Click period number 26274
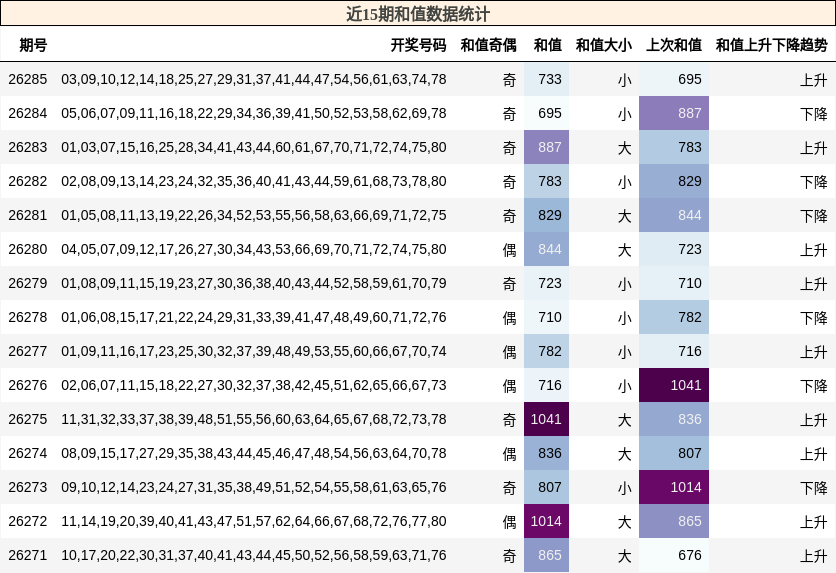This screenshot has height=573, width=836. (28, 454)
